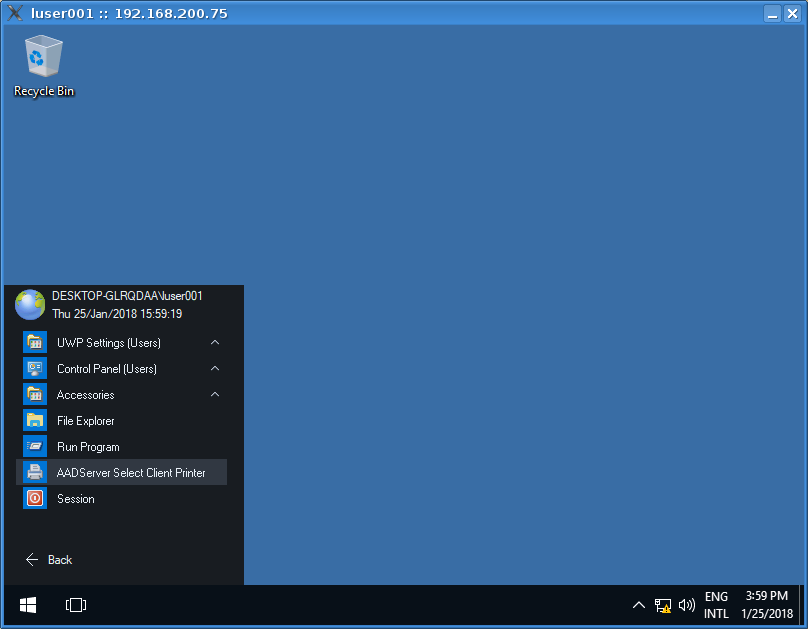Click the Control Panel (Users) icon

click(36, 369)
